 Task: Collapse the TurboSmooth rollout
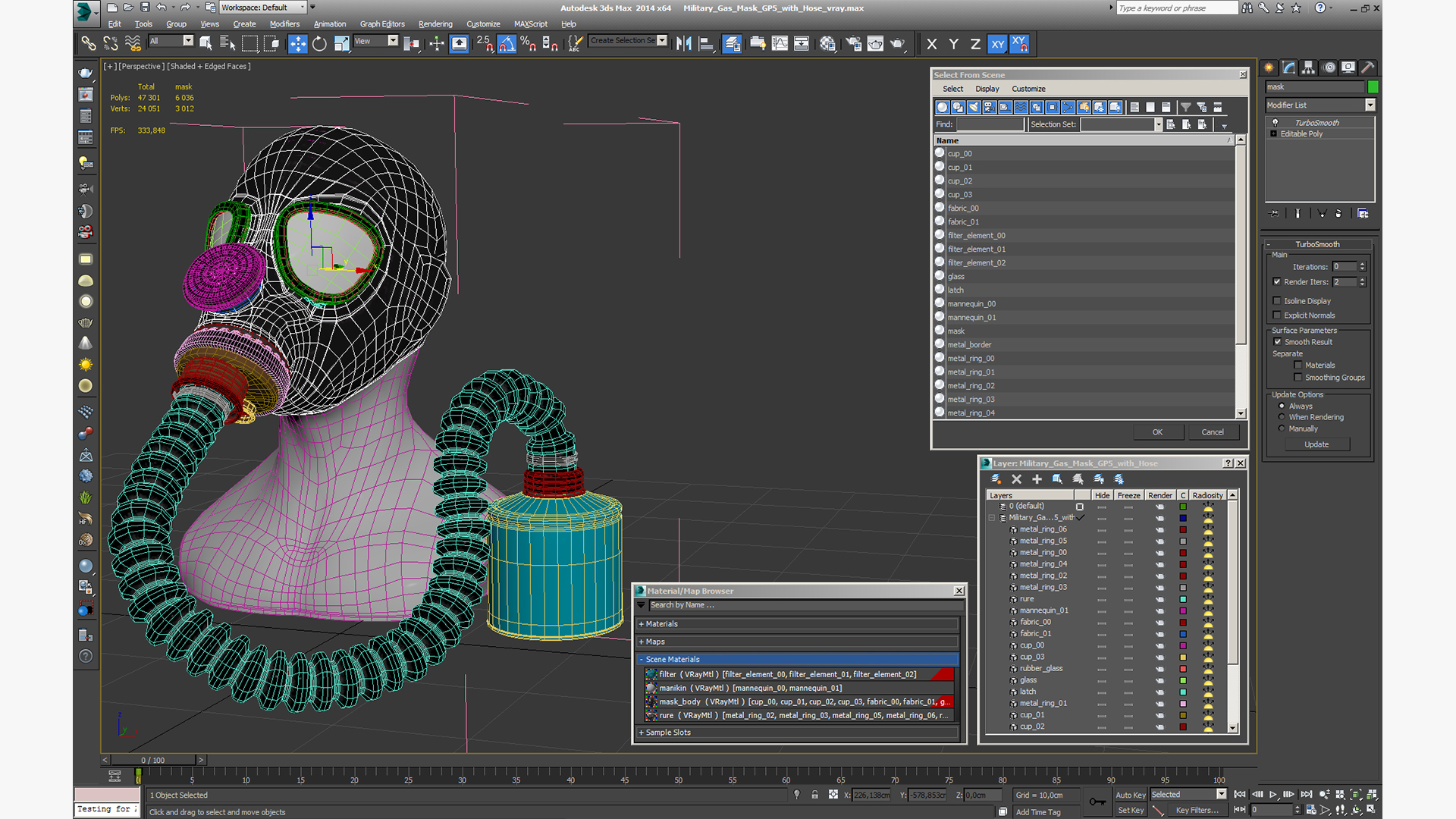tap(1269, 244)
